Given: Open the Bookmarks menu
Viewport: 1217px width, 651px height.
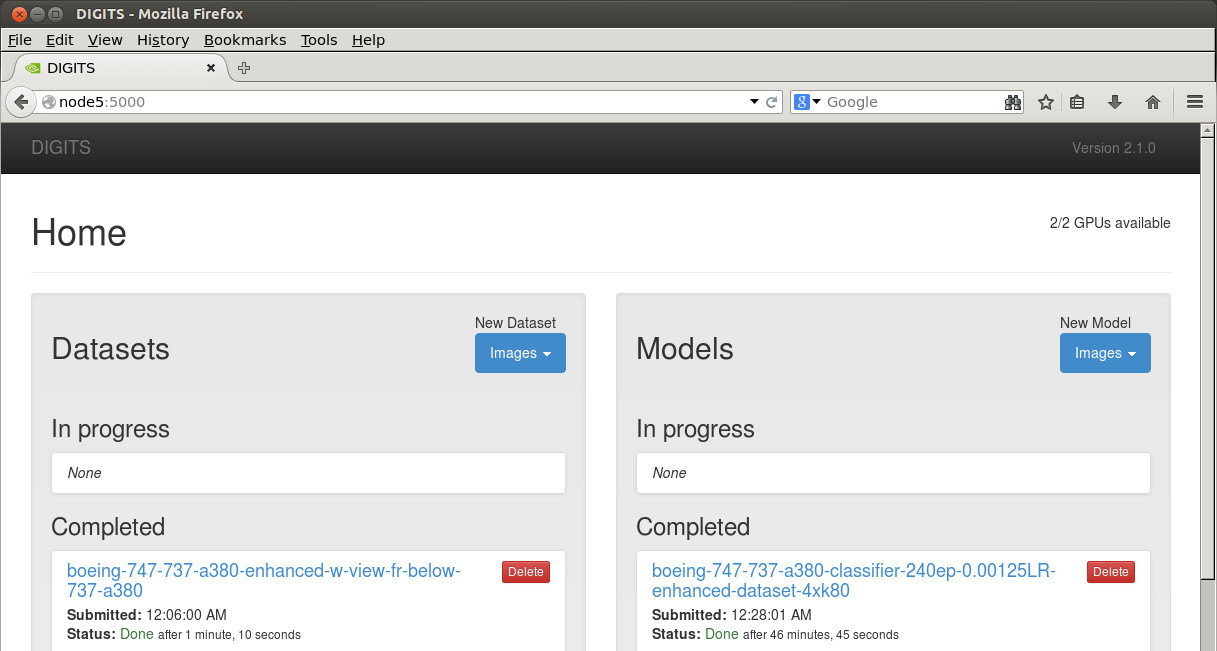Looking at the screenshot, I should point(245,40).
